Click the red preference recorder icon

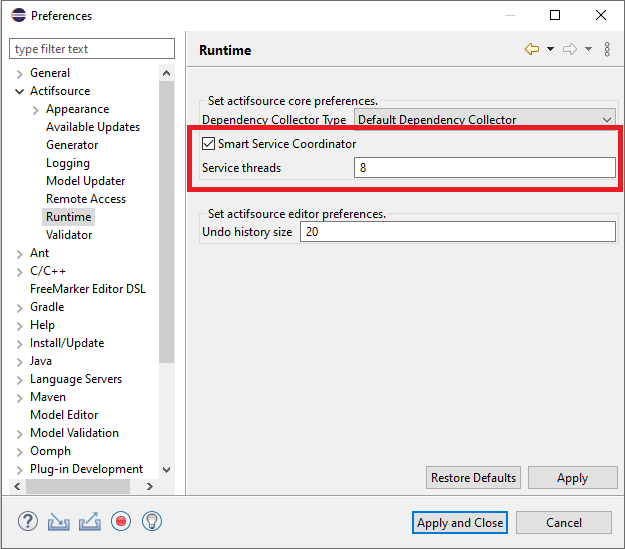coord(121,521)
